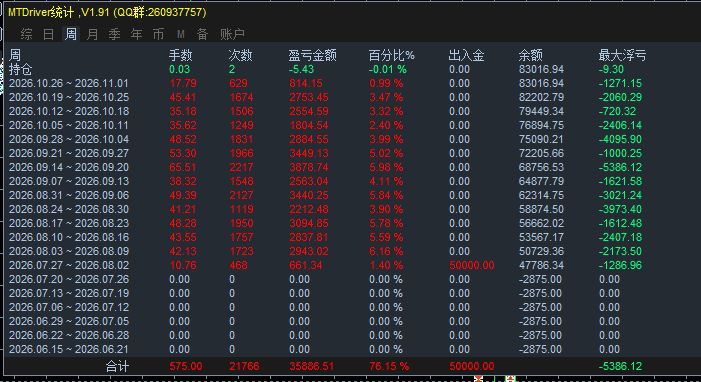Image resolution: width=701 pixels, height=382 pixels.
Task: Switch to the 账户 account tab
Action: [232, 34]
